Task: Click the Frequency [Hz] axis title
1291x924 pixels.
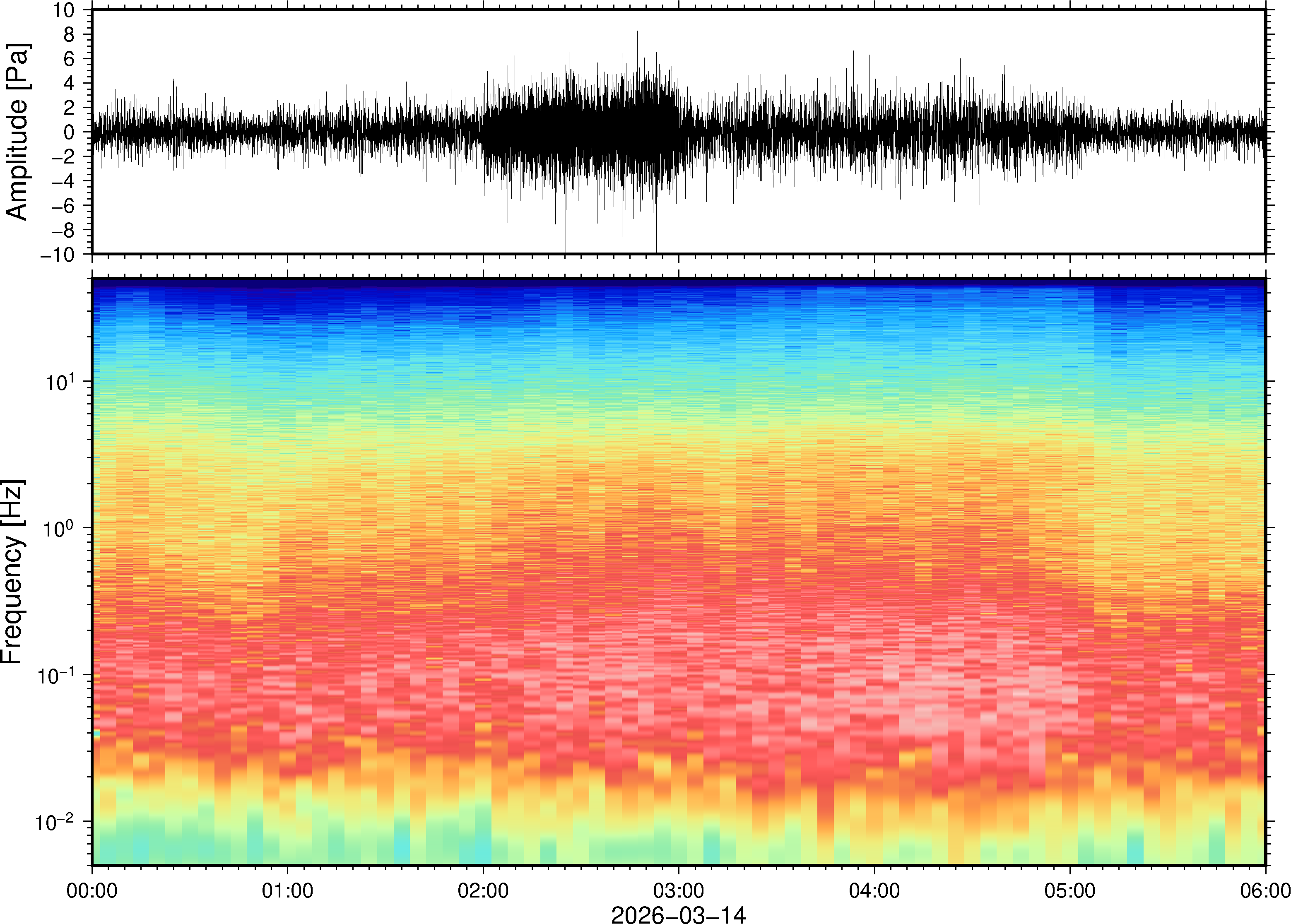Action: 12,572
